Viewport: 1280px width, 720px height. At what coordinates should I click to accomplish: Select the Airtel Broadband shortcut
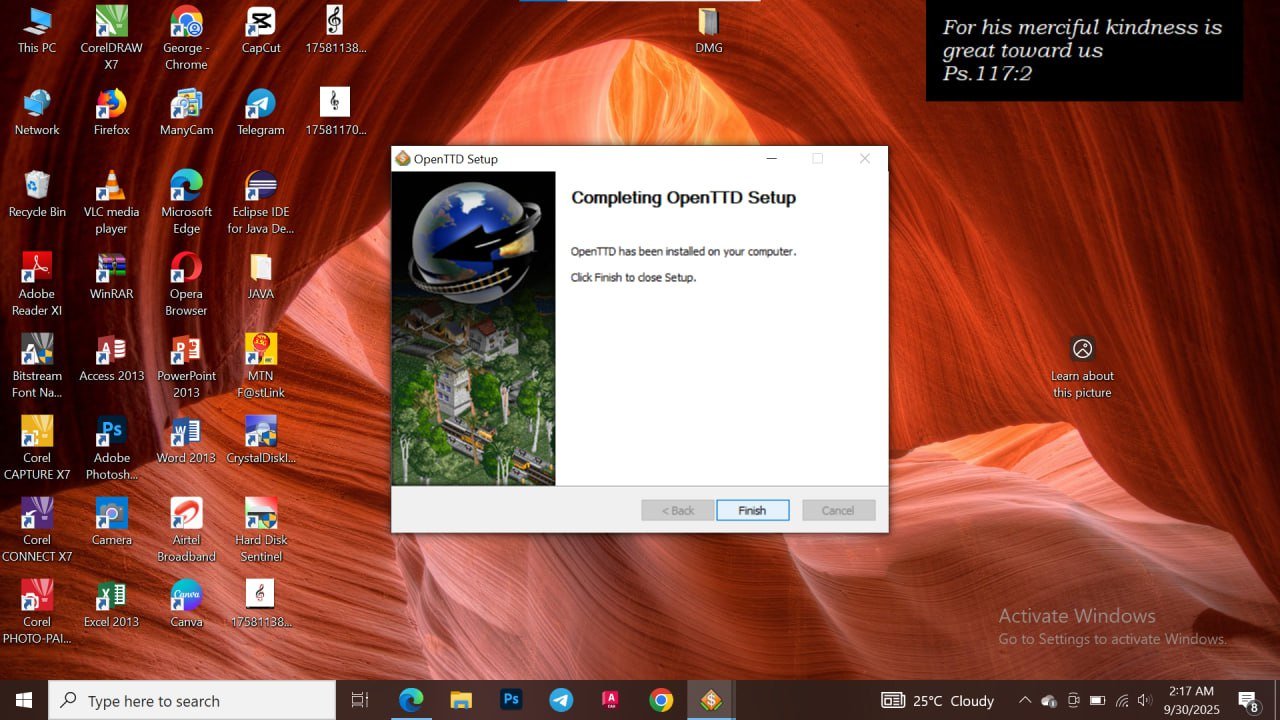tap(186, 530)
